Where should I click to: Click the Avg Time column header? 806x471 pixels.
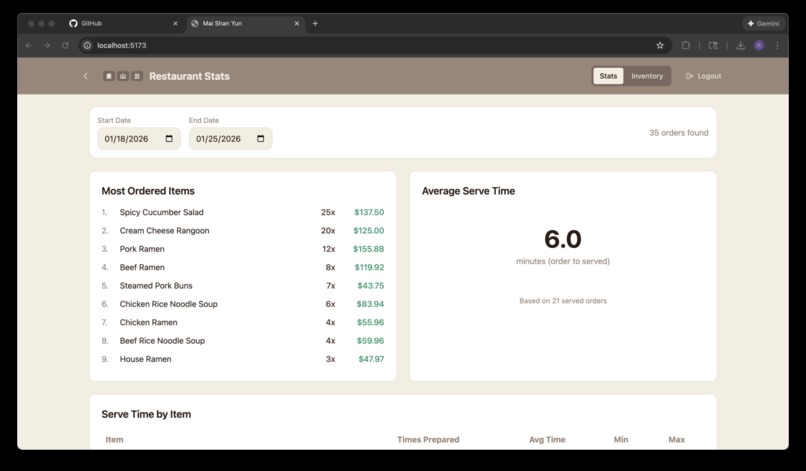547,440
